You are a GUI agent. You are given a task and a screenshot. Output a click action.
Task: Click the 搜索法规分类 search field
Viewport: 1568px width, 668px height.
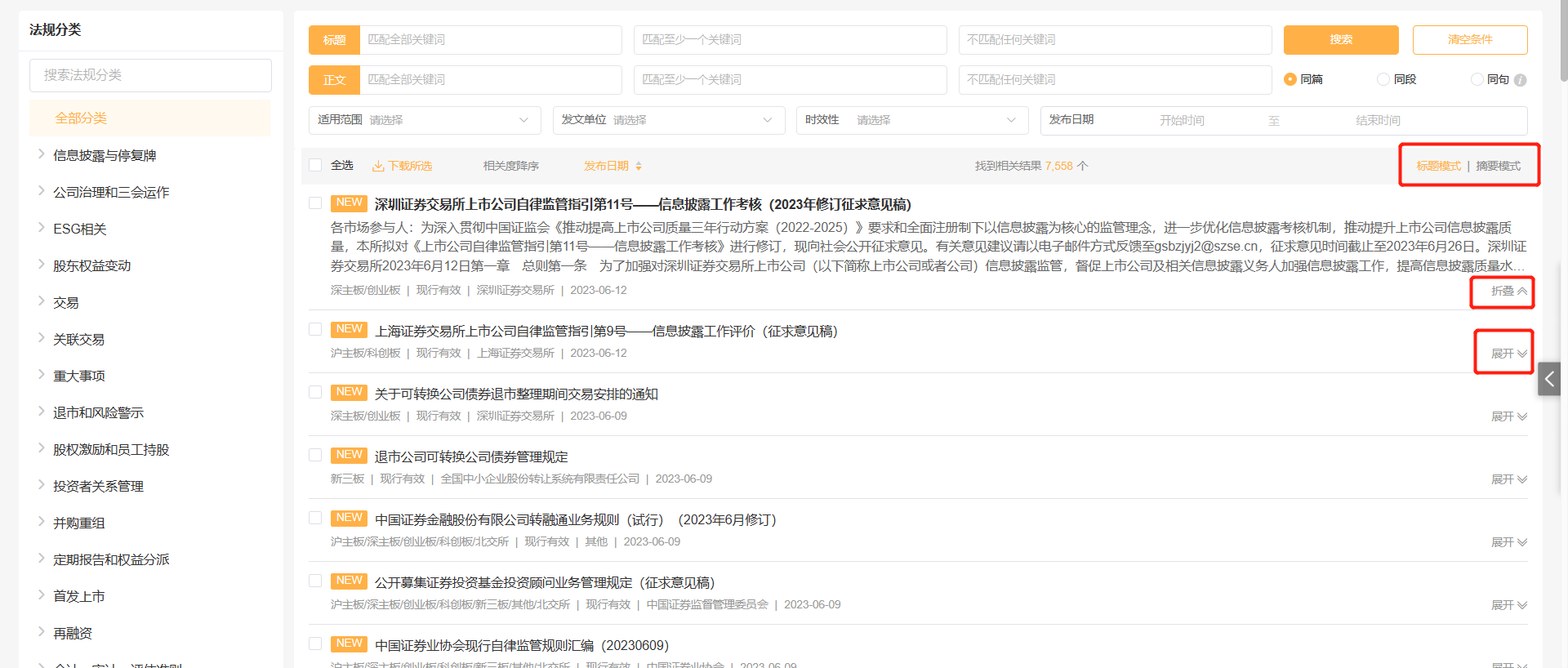150,75
